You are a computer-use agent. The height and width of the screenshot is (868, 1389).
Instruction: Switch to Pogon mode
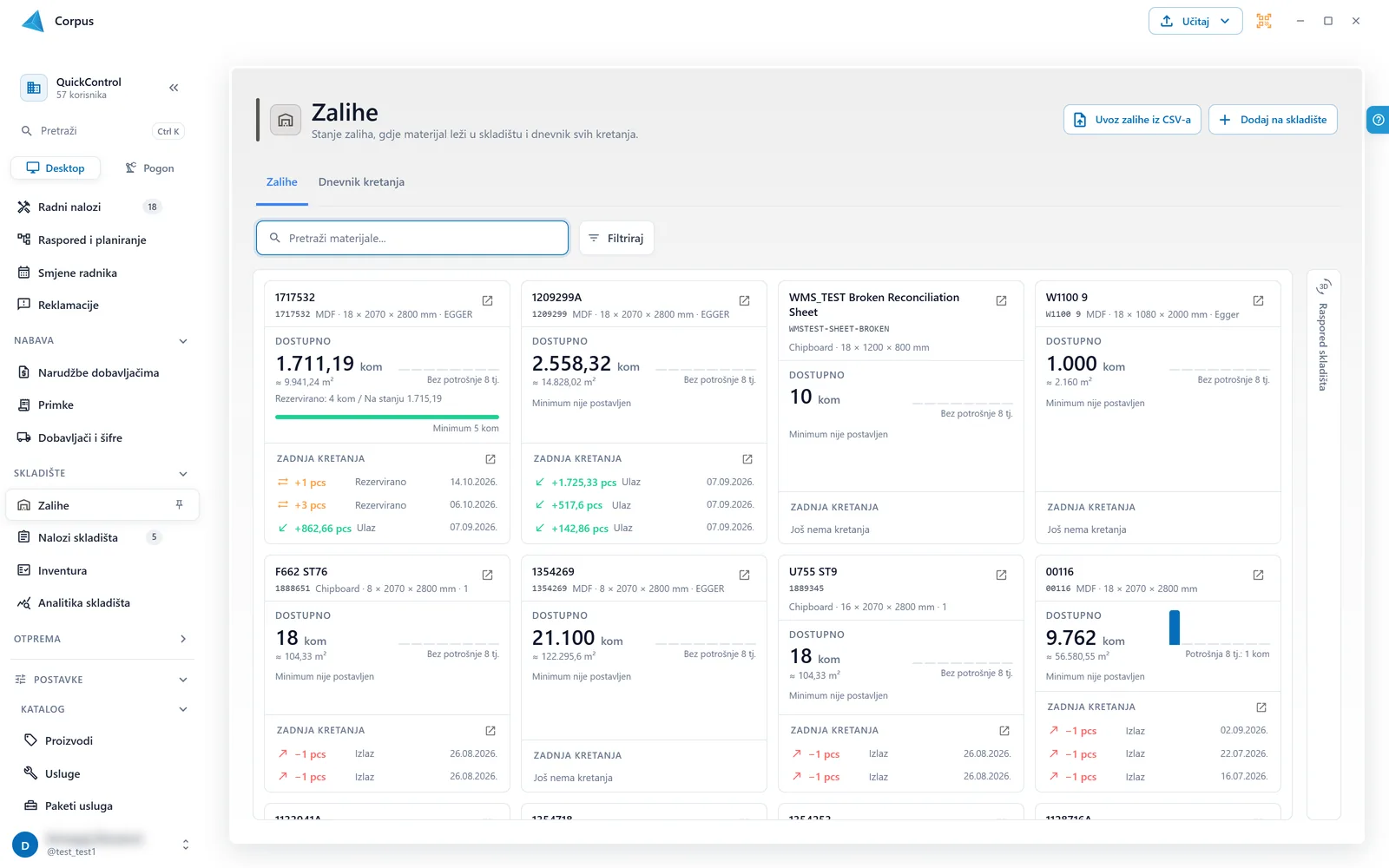pos(149,168)
